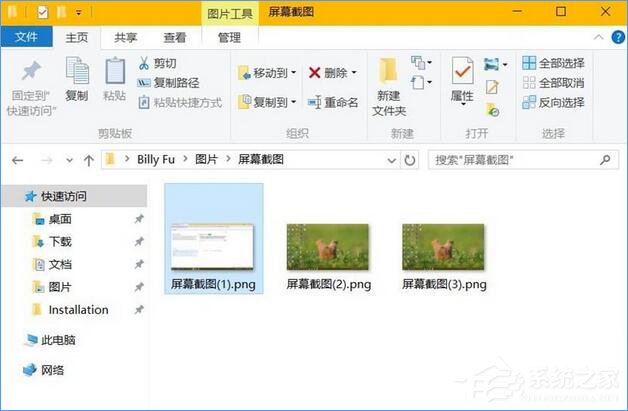This screenshot has width=628, height=411.
Task: Invert selection with 反向选择
Action: pyautogui.click(x=553, y=103)
